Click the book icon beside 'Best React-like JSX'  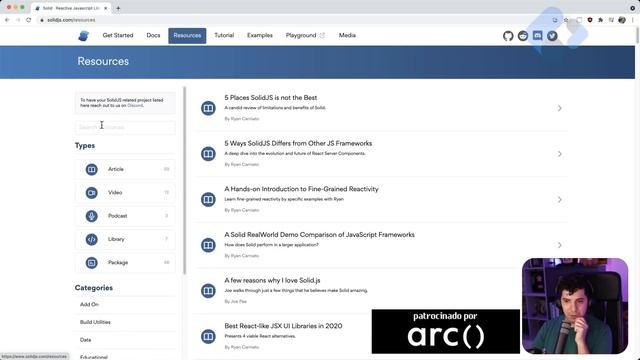pyautogui.click(x=208, y=336)
